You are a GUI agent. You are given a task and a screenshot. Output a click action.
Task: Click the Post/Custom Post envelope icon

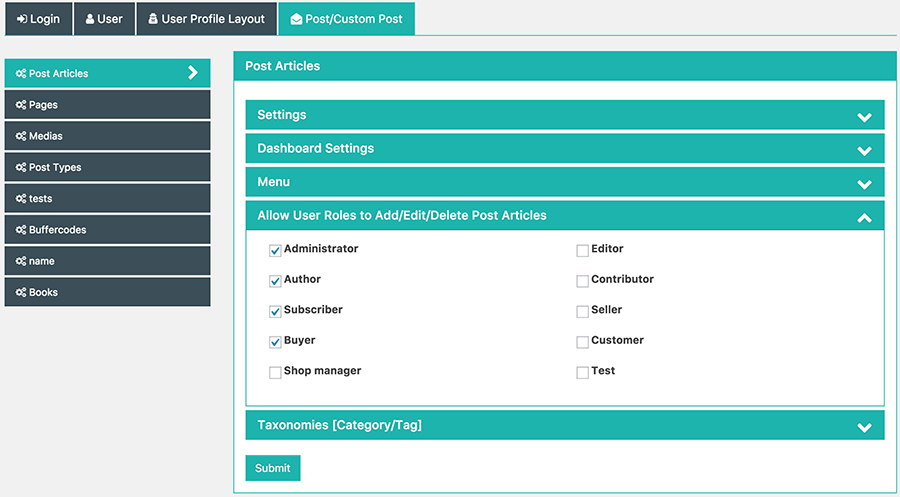tap(296, 19)
